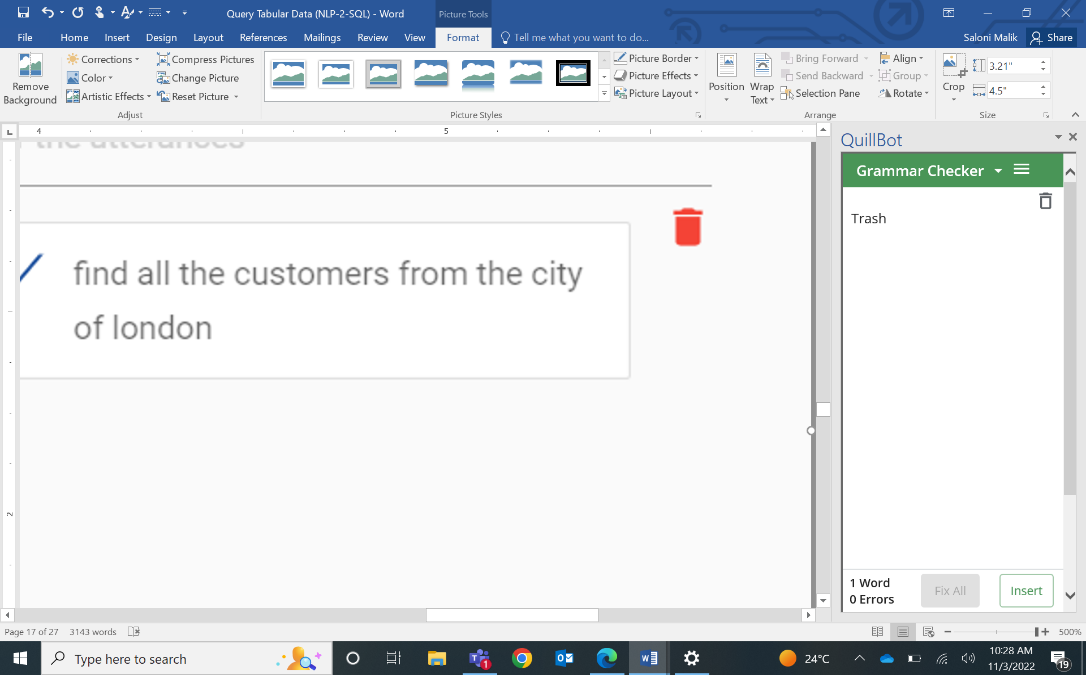The image size is (1086, 675).
Task: Click the Insert button in QuillBot
Action: coord(1026,591)
